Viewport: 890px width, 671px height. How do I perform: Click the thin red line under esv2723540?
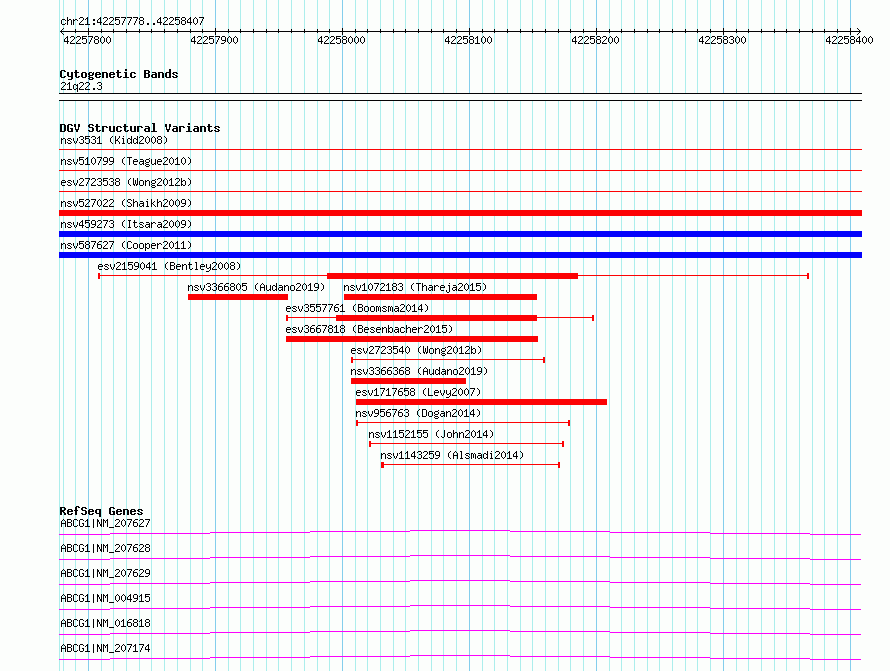448,360
